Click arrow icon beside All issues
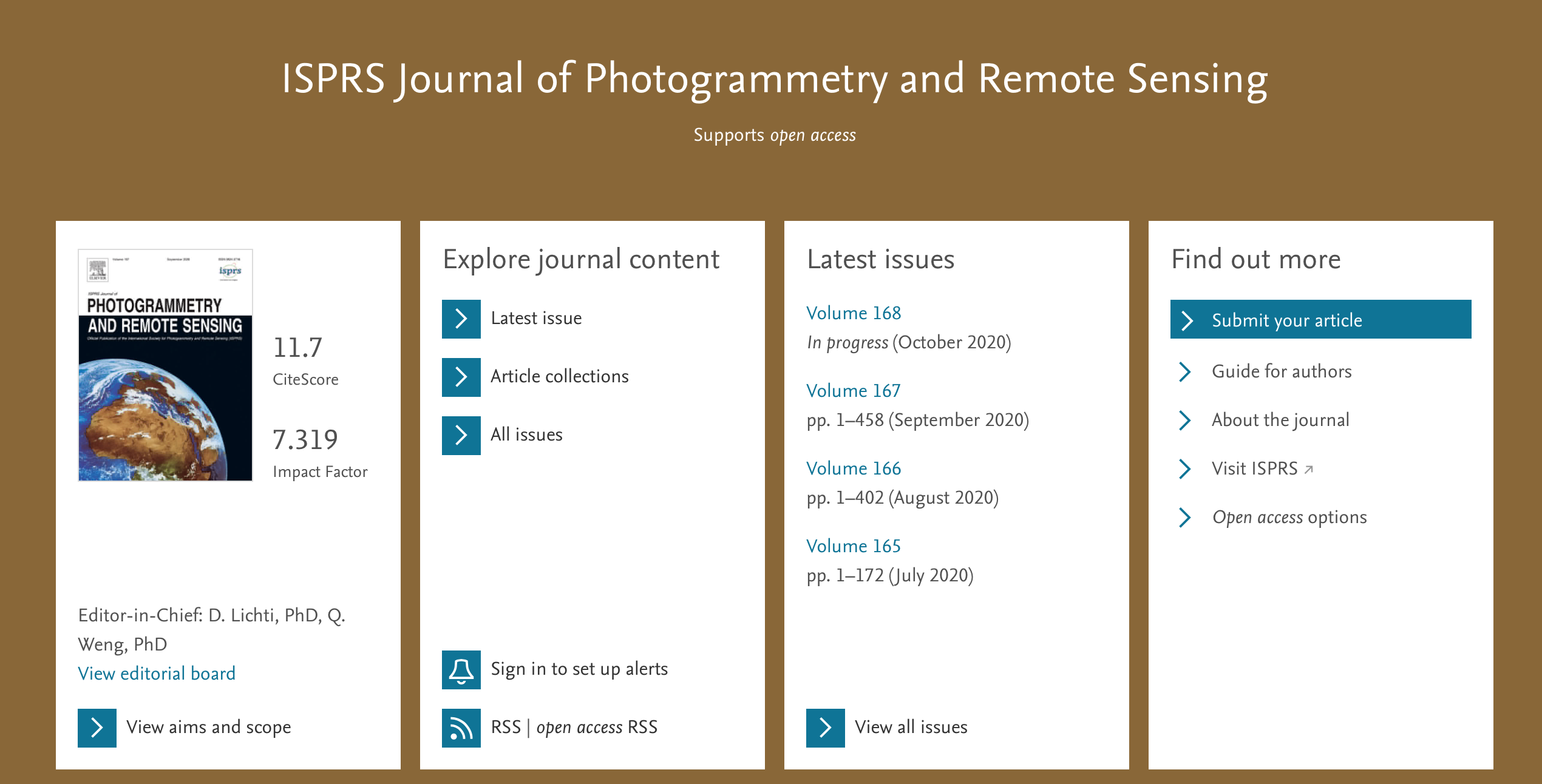The image size is (1542, 784). coord(461,435)
